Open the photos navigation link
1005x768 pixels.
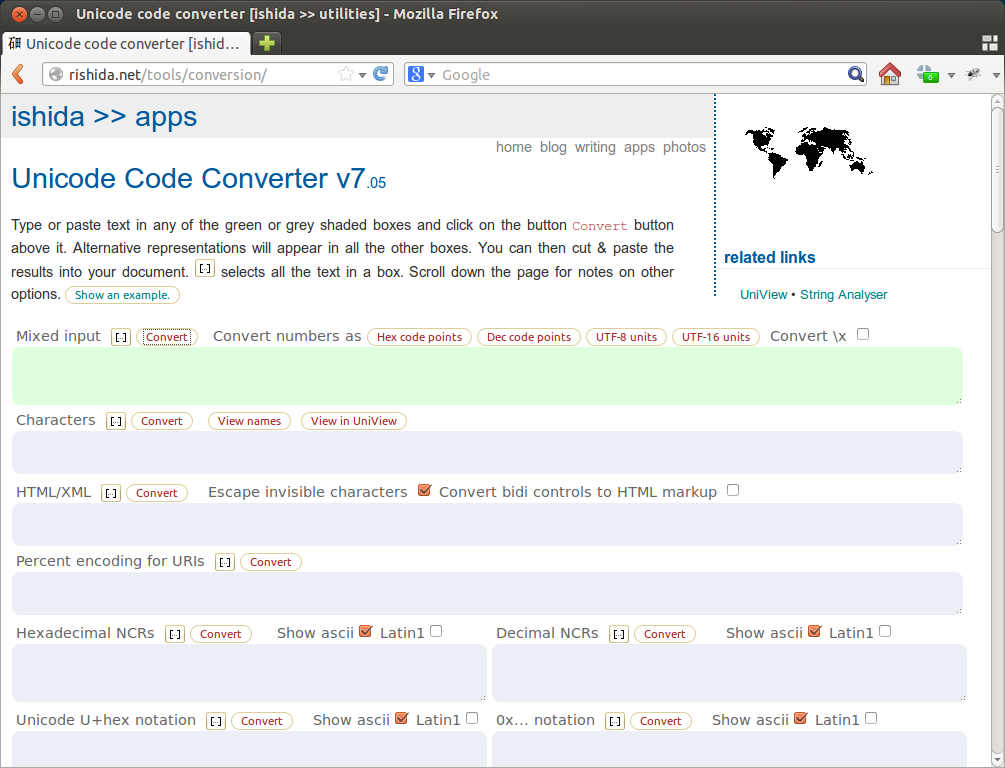coord(684,147)
